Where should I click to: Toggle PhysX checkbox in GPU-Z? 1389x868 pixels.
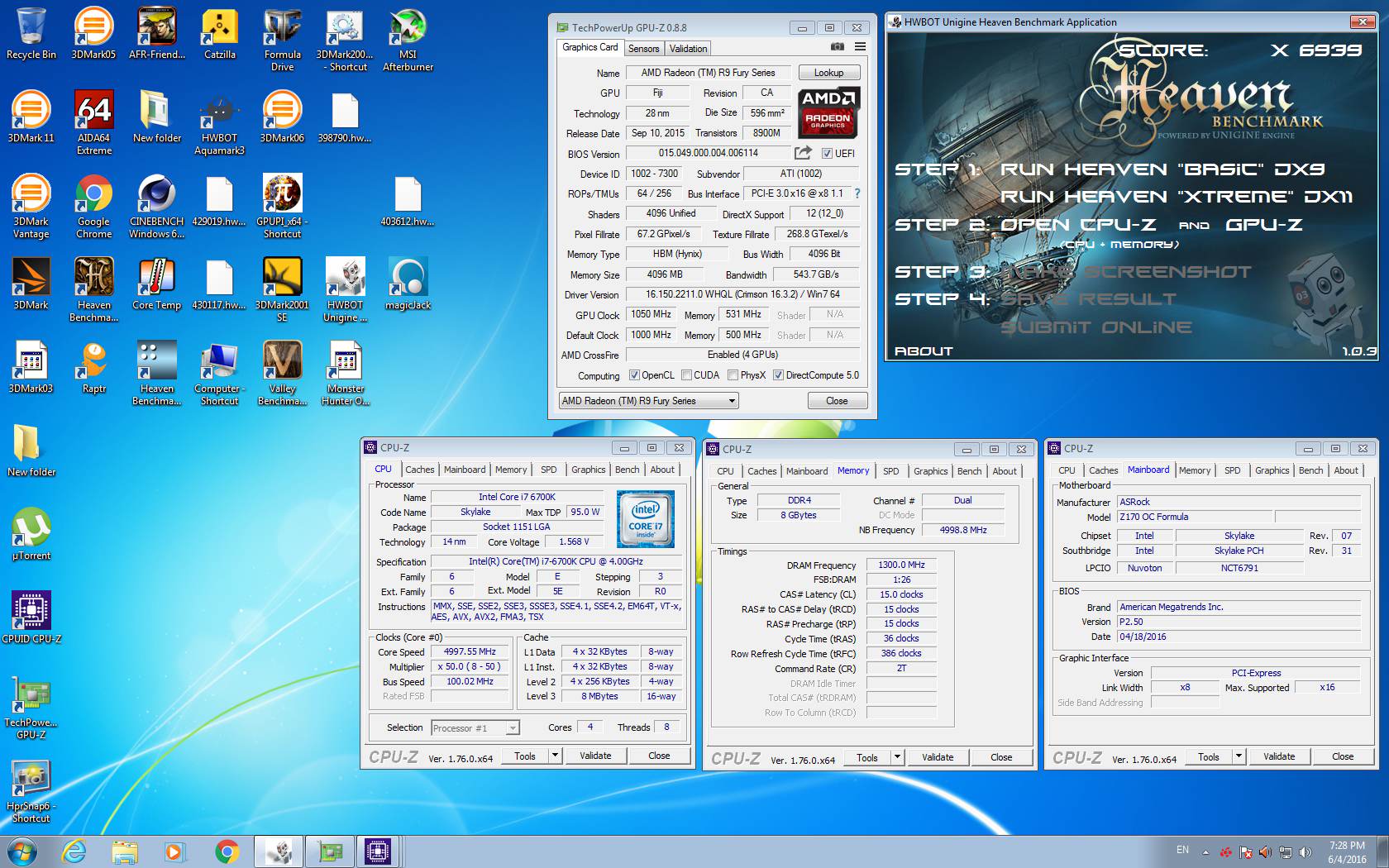[x=733, y=375]
